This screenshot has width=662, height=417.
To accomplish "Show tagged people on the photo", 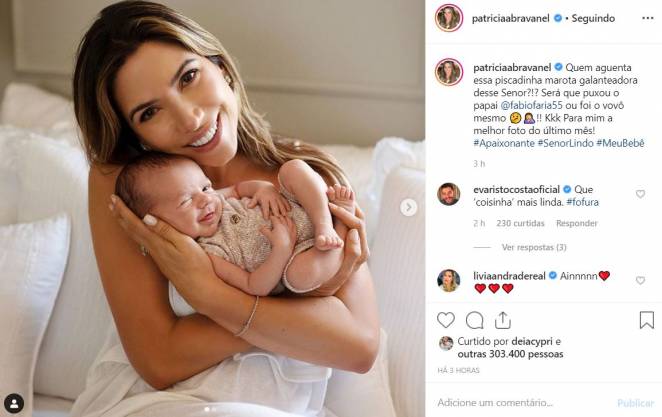I will (14, 403).
